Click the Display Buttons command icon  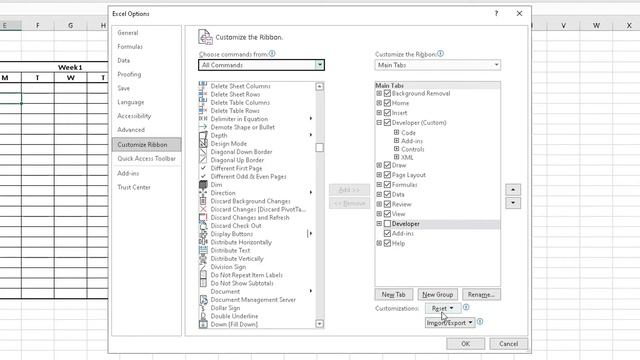point(203,234)
